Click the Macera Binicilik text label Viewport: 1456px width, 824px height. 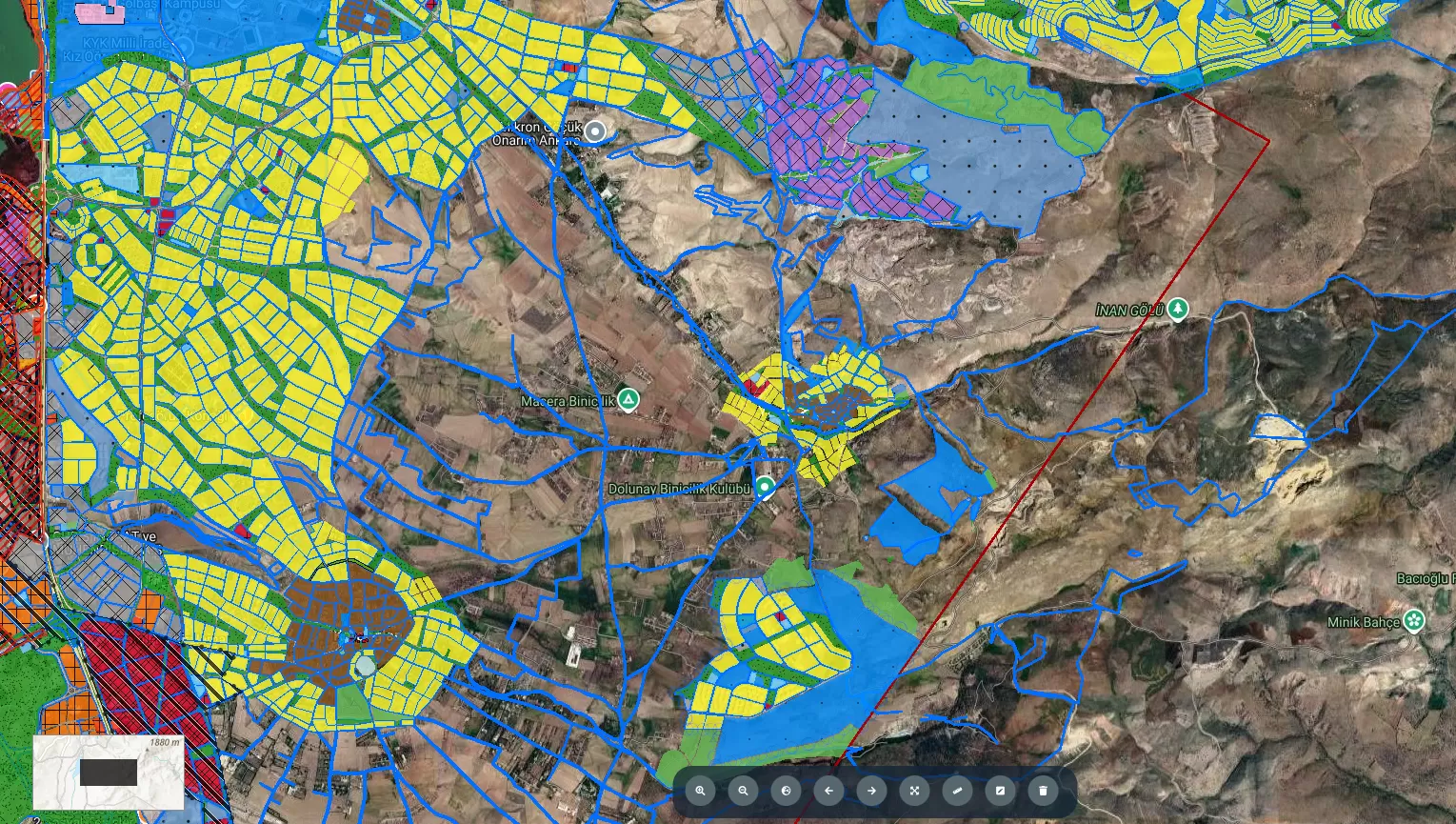568,401
